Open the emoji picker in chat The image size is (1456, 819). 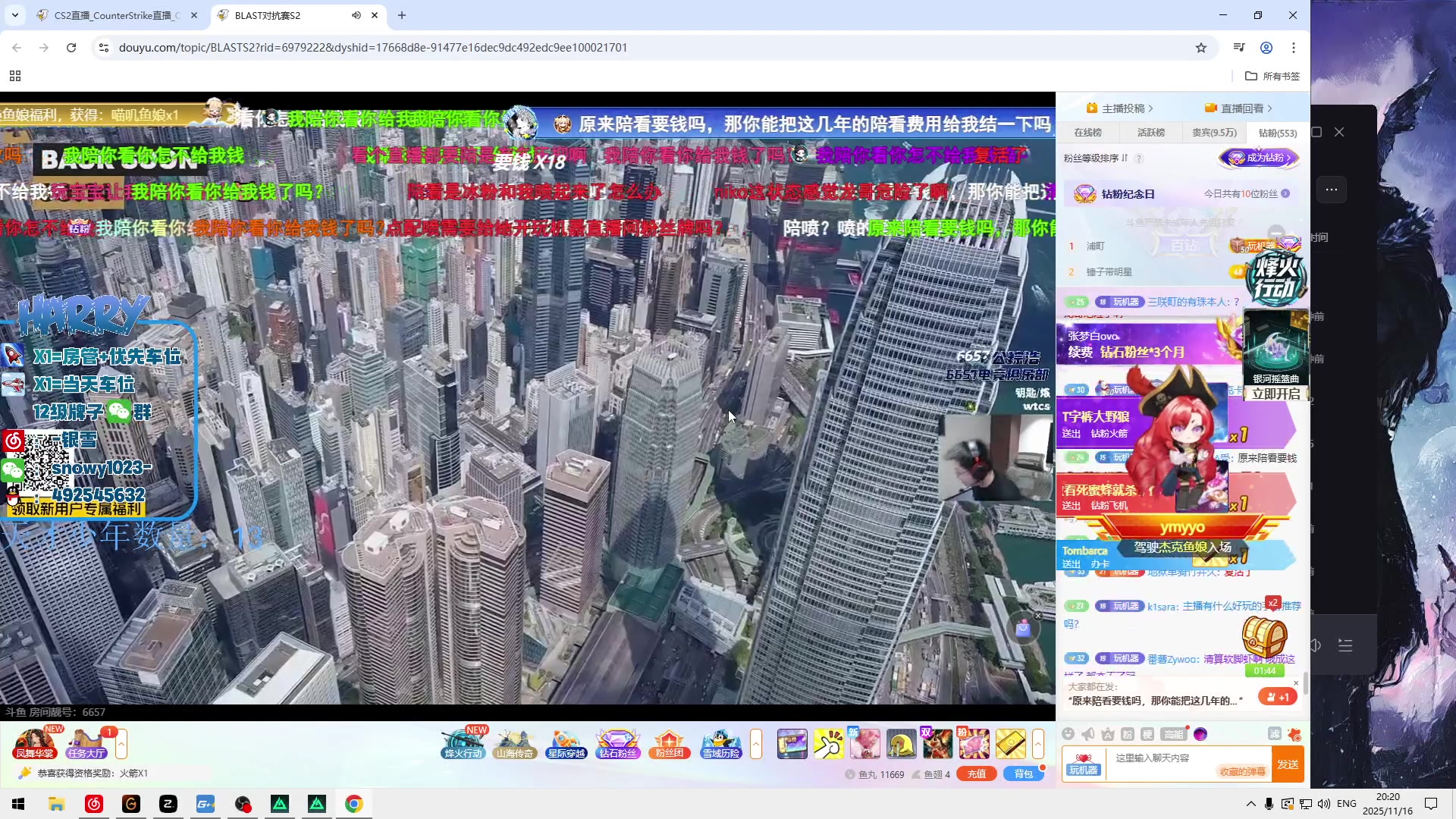[x=1068, y=733]
